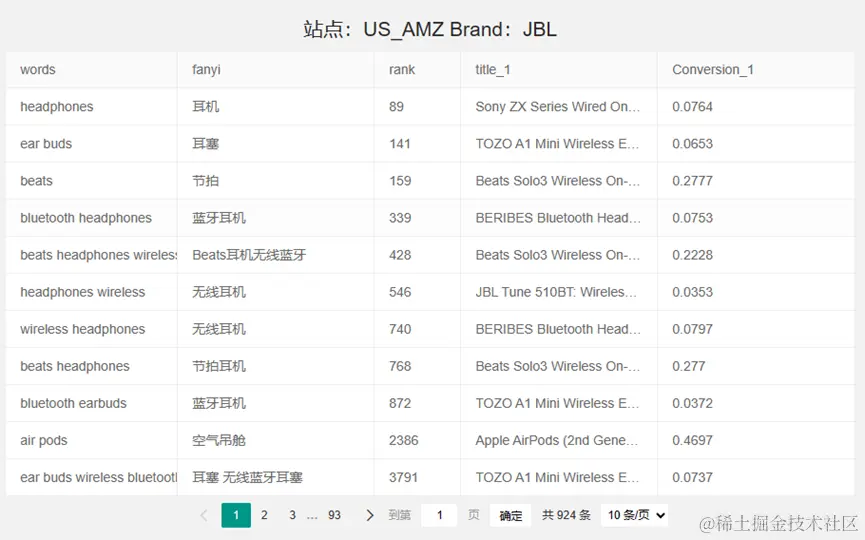Select the headphones row cell
This screenshot has height=540, width=865.
tap(57, 107)
